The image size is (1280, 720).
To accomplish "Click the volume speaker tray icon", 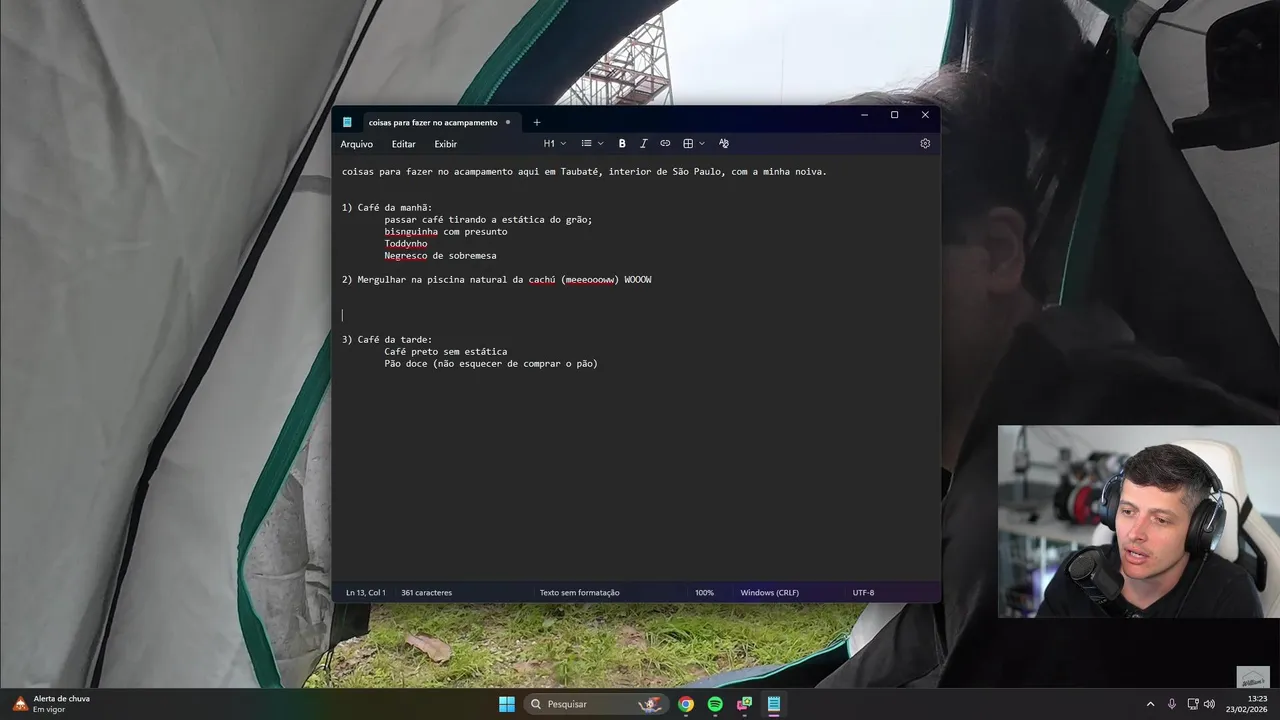I will 1209,704.
